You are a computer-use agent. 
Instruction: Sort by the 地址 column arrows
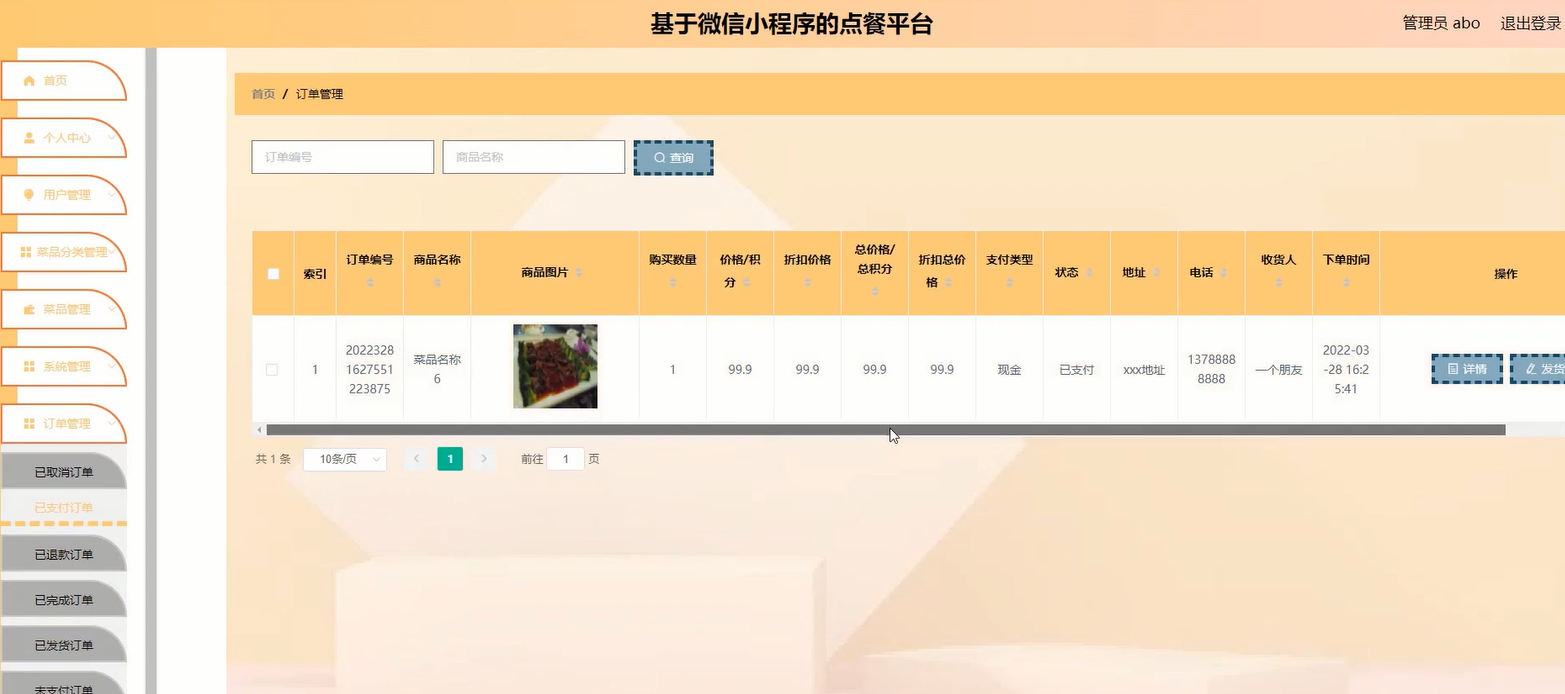click(1157, 273)
